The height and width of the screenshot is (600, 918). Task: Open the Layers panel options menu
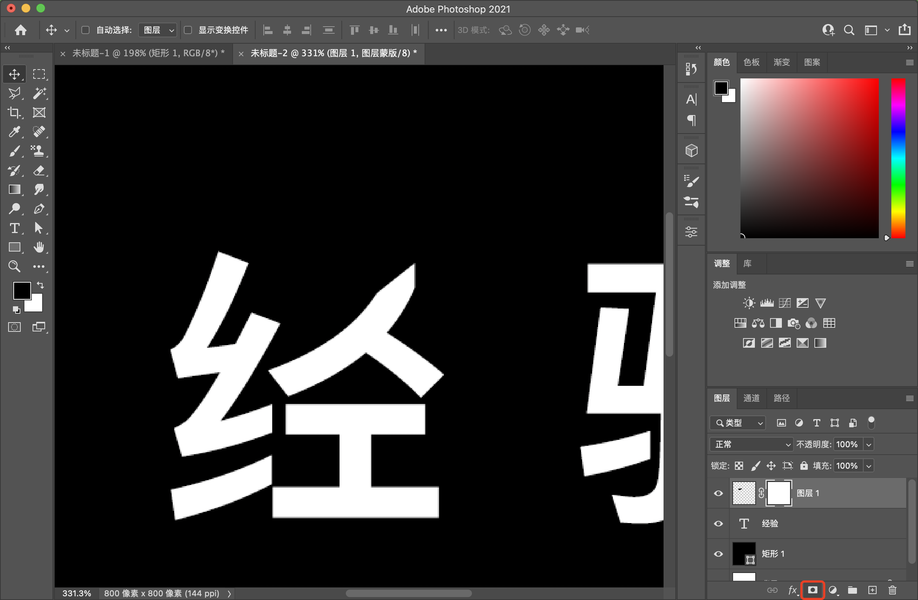pyautogui.click(x=909, y=398)
